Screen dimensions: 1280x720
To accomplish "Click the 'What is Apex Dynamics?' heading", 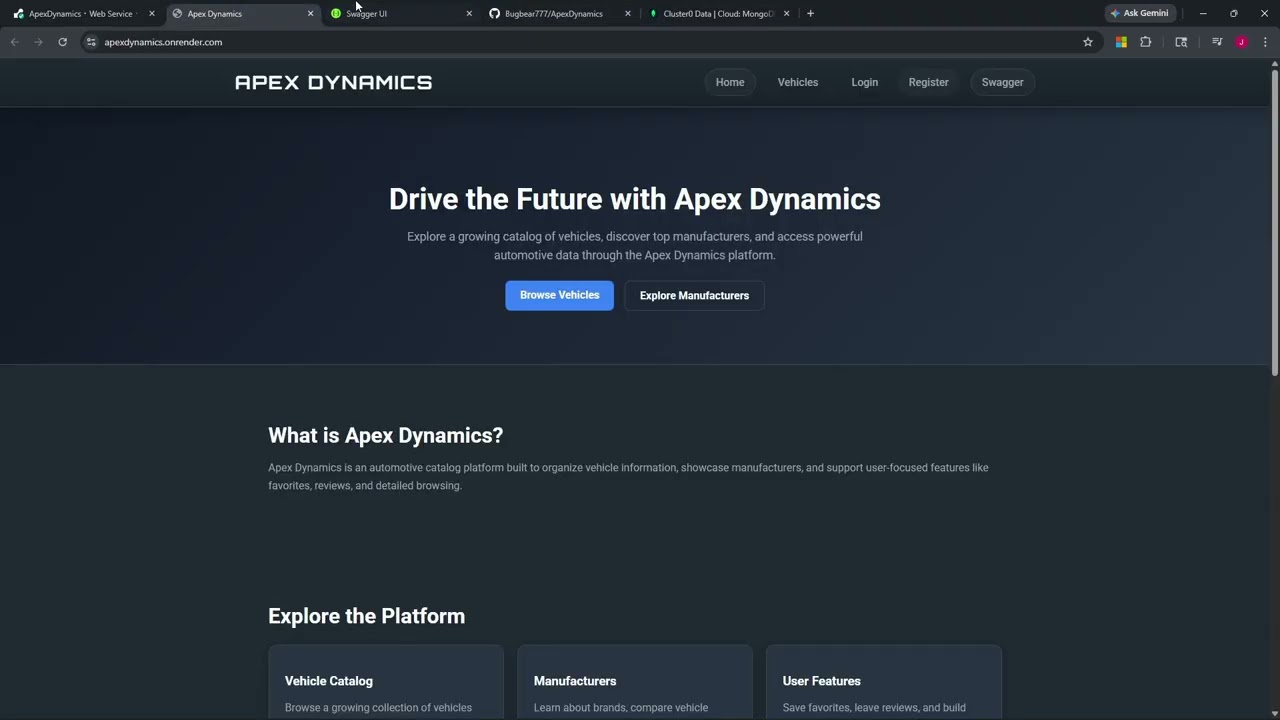I will (385, 435).
